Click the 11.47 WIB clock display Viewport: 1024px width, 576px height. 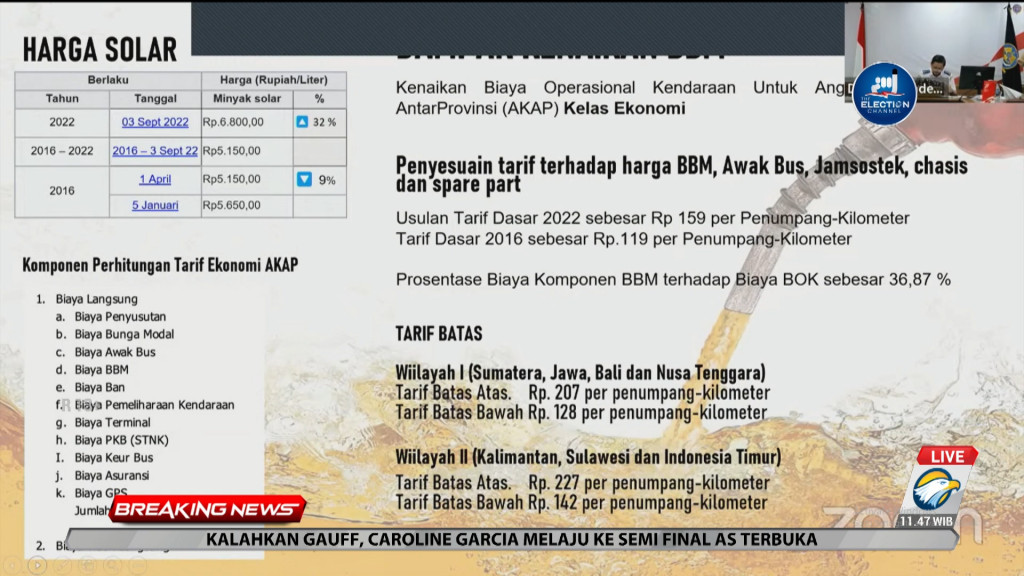tap(926, 521)
